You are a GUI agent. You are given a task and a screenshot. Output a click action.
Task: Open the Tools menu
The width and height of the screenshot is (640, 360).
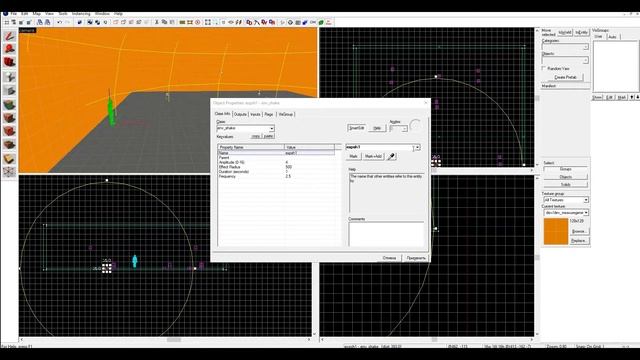(x=63, y=14)
